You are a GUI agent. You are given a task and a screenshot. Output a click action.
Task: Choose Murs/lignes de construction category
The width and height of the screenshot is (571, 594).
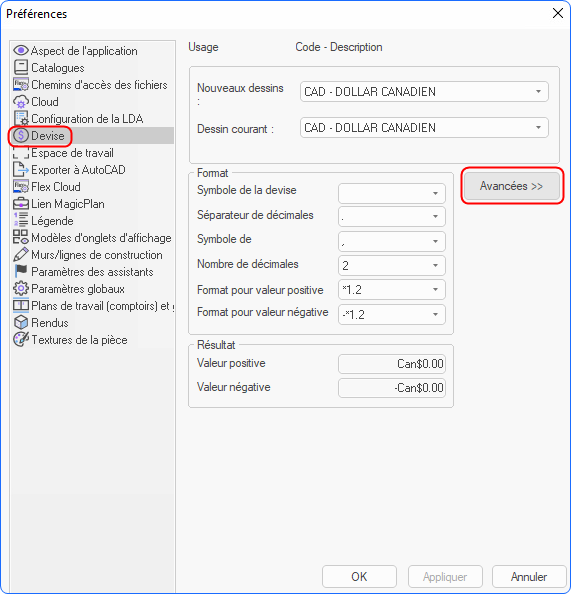point(97,255)
